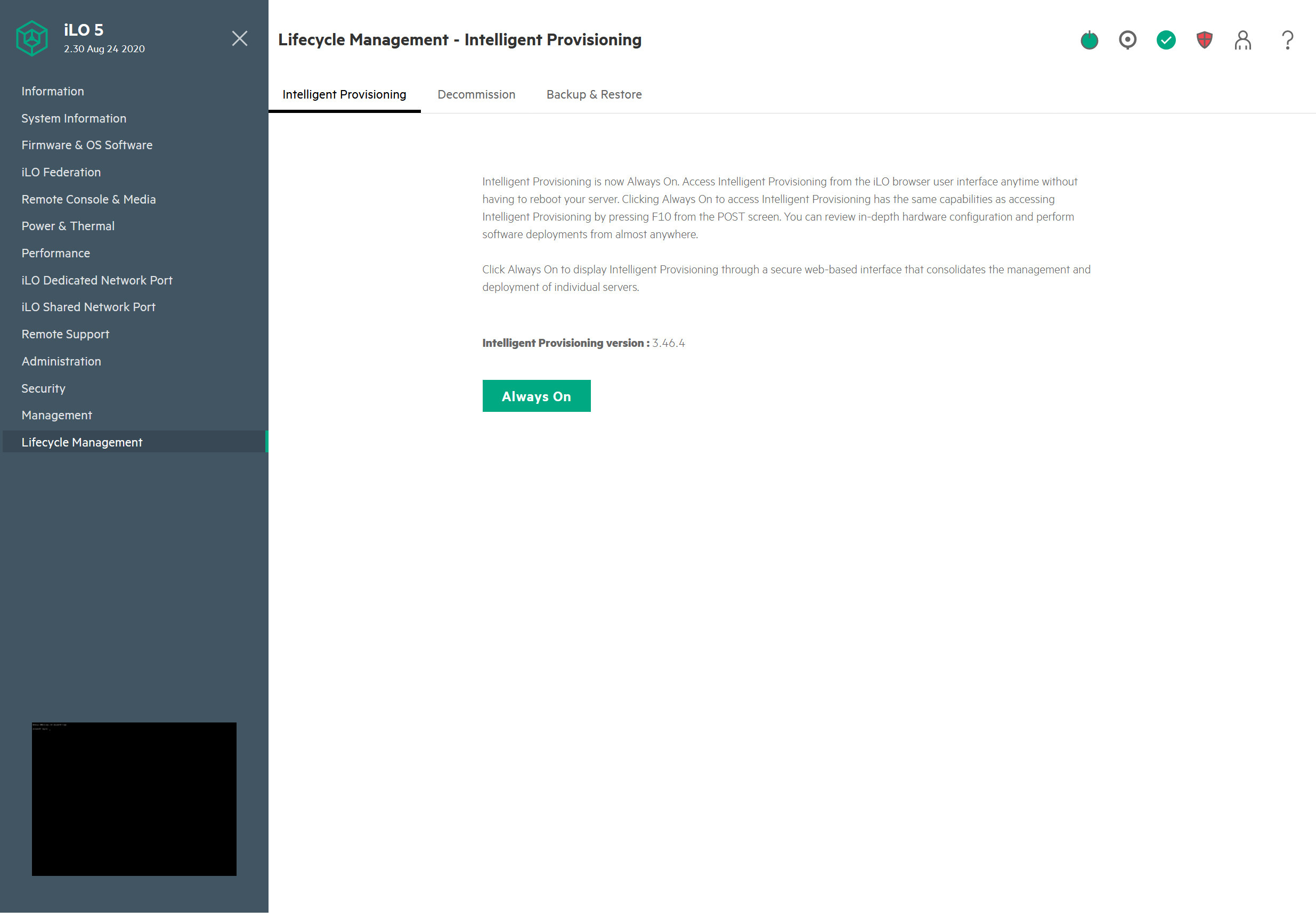Open the remote console thumbnail preview
Viewport: 1316px width, 918px height.
pos(134,798)
